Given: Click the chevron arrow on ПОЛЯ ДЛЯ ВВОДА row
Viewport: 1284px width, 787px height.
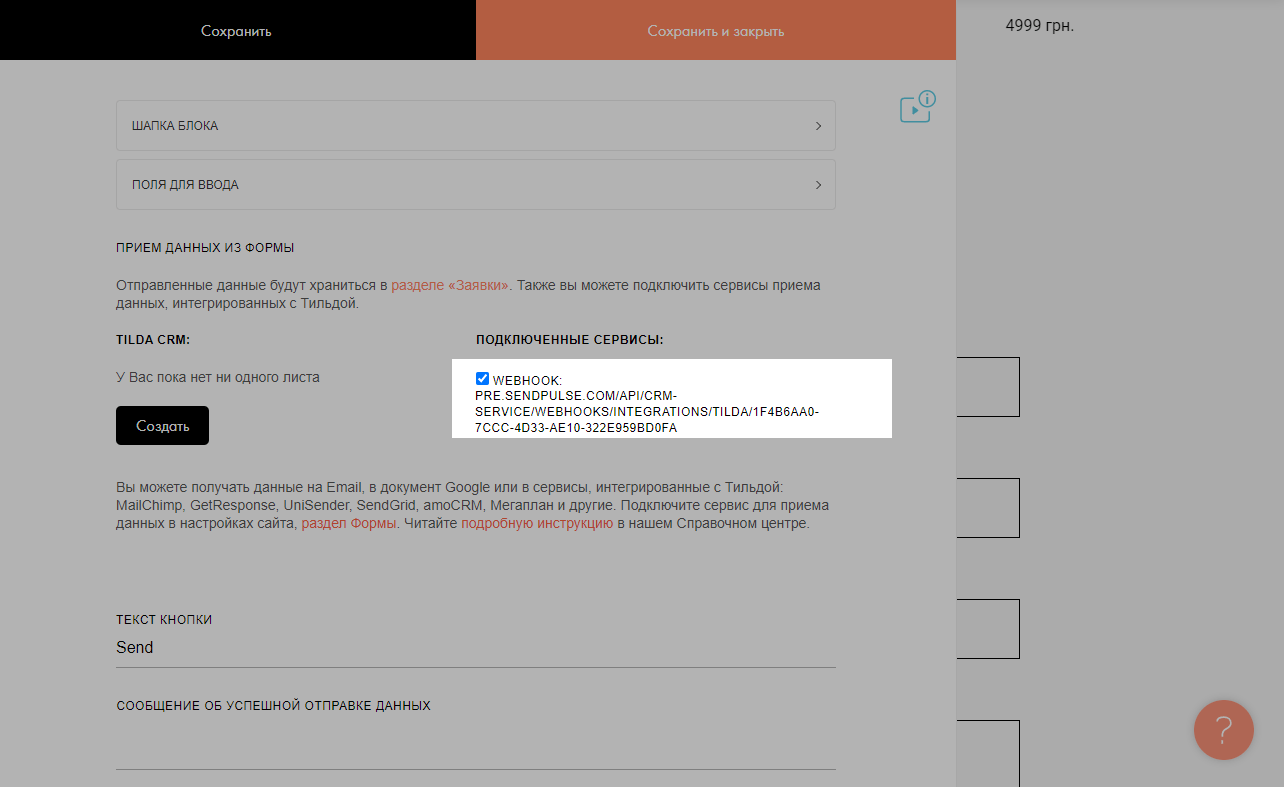Looking at the screenshot, I should [x=818, y=185].
